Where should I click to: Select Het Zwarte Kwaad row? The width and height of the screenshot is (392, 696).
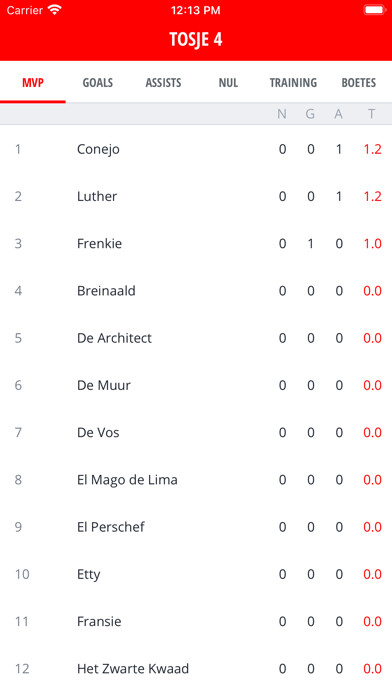(196, 668)
